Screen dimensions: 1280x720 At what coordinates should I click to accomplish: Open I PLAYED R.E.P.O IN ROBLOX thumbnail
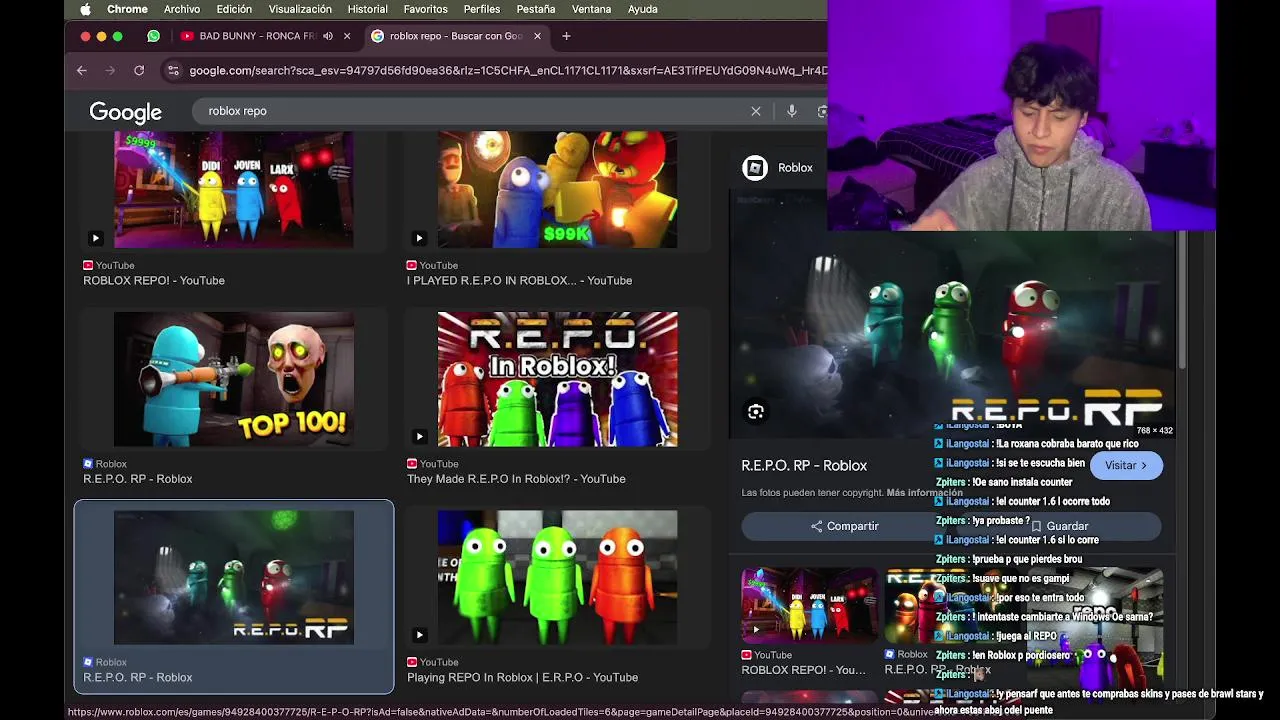557,189
